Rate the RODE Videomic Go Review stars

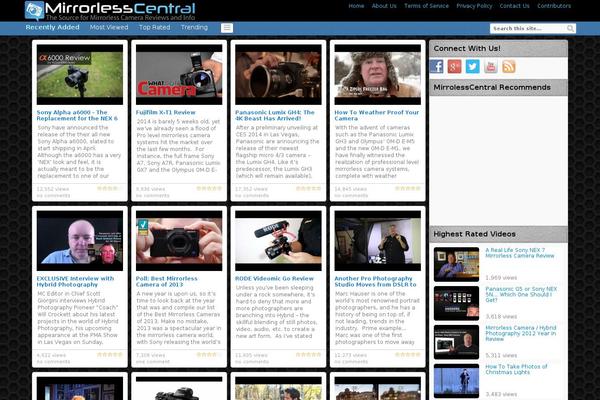[308, 354]
